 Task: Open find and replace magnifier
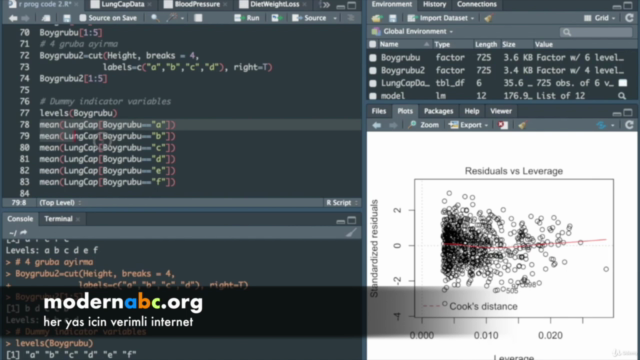point(155,18)
